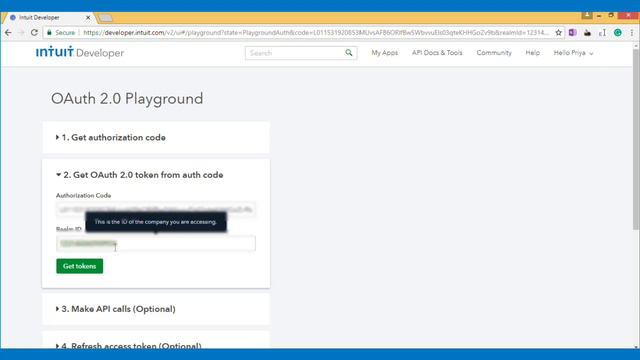
Task: Close the Intuit Developer tab
Action: (x=88, y=18)
